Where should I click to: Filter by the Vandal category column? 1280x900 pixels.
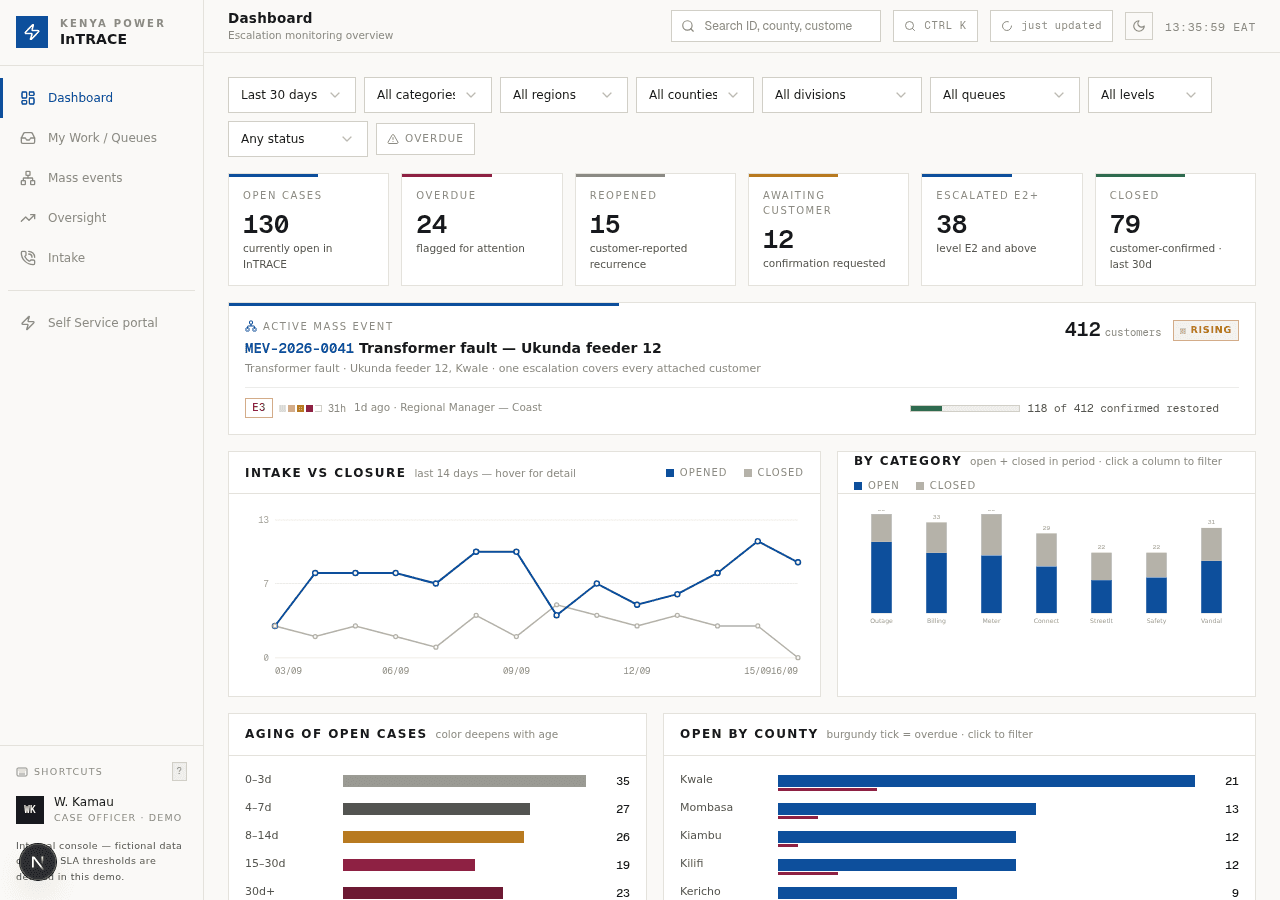click(x=1211, y=570)
